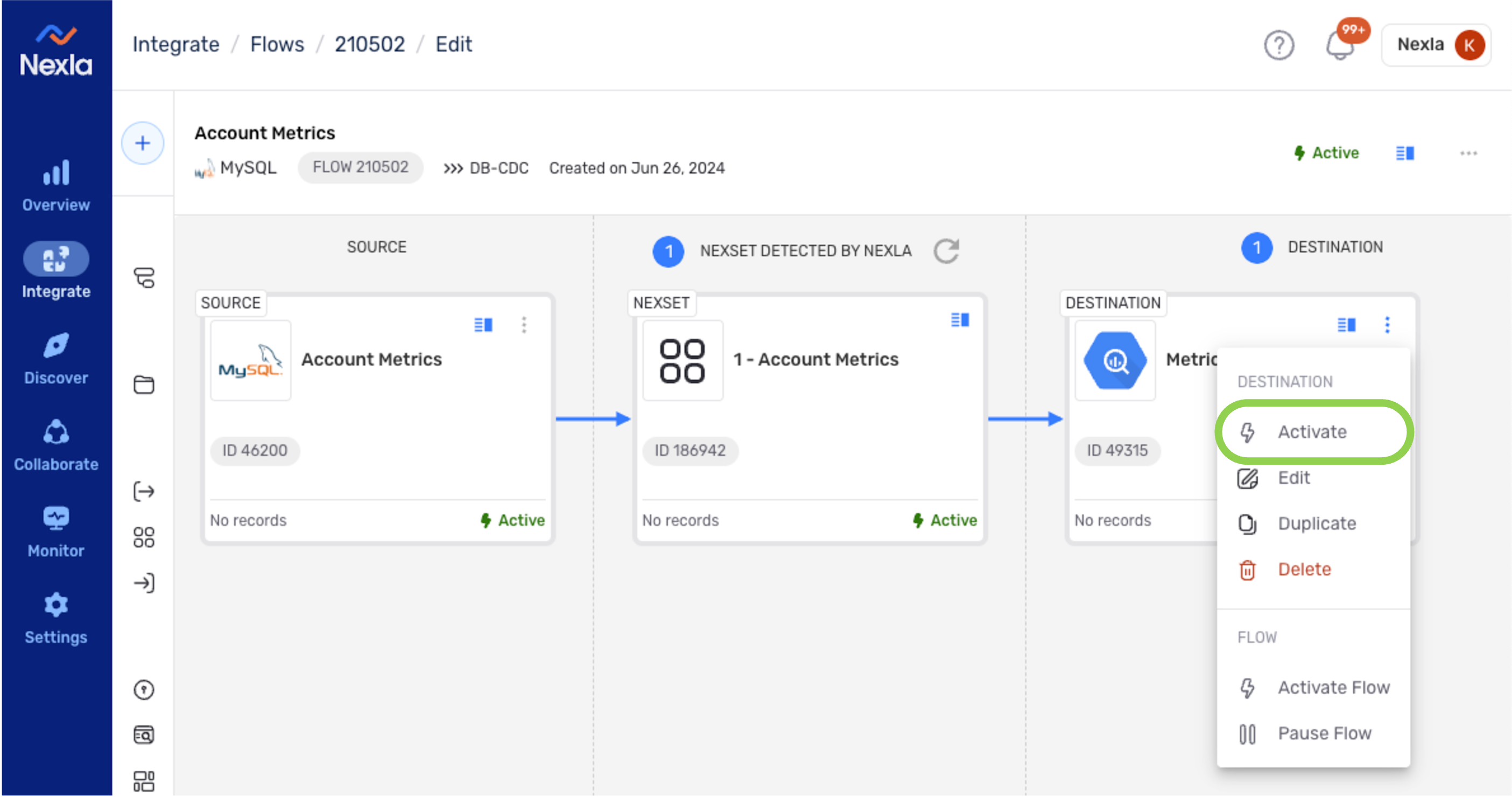Select Pause Flow in the menu
Viewport: 1512px width, 797px height.
click(x=1313, y=733)
